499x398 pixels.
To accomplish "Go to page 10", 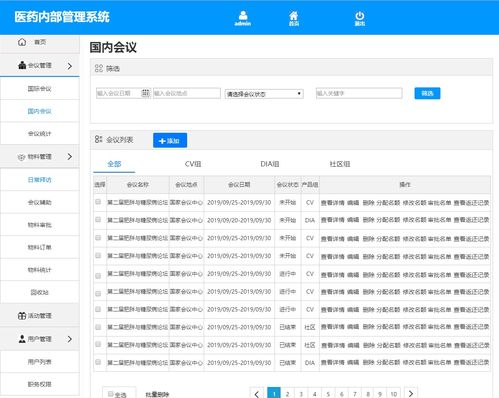I will coord(394,394).
